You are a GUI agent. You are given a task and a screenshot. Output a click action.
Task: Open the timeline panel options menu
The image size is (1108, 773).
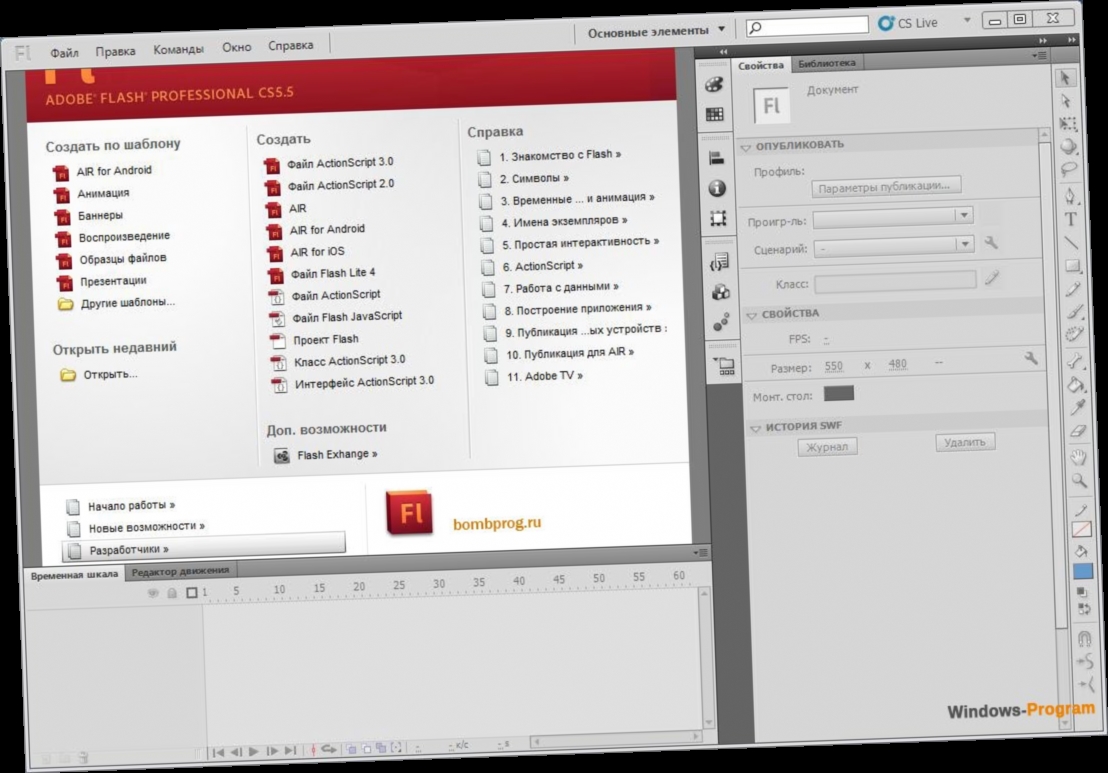click(x=700, y=553)
